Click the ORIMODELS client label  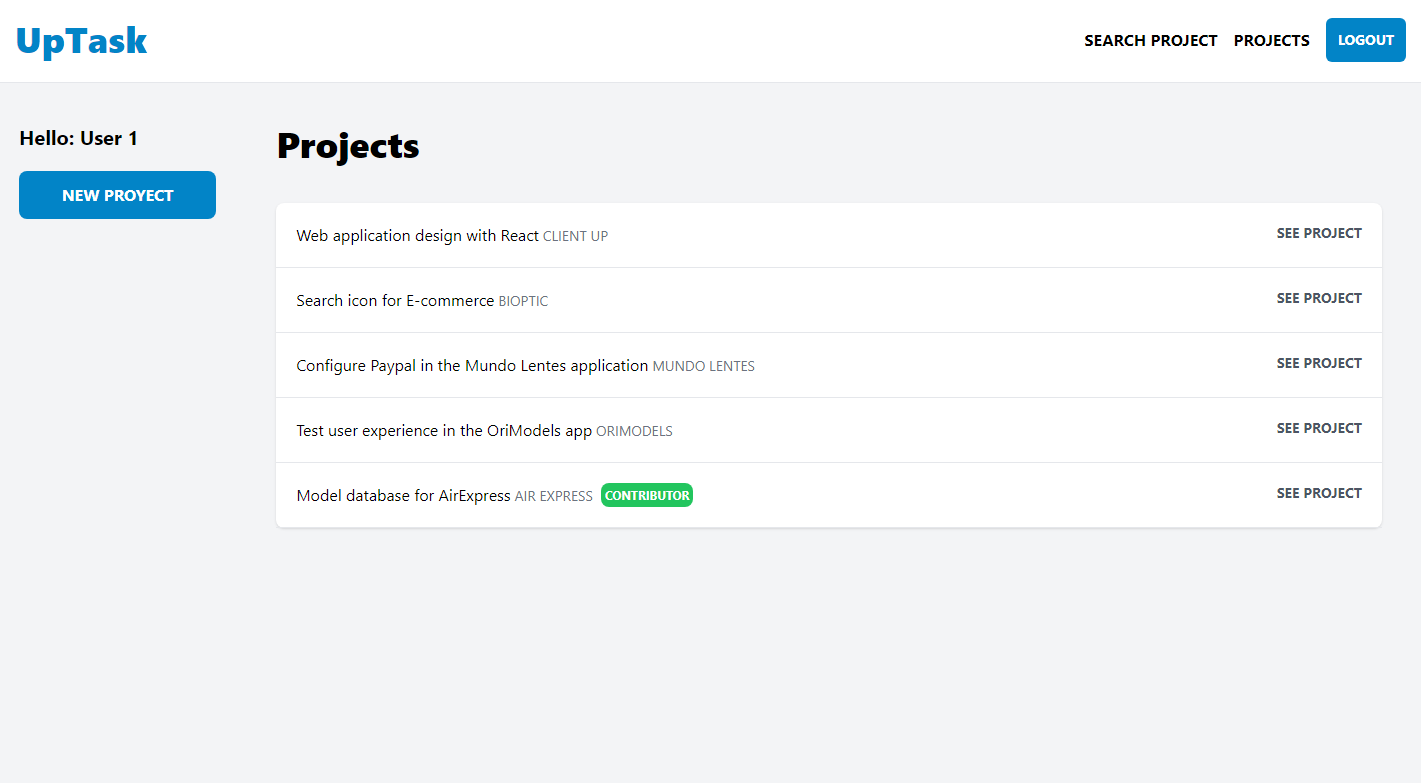coord(634,431)
